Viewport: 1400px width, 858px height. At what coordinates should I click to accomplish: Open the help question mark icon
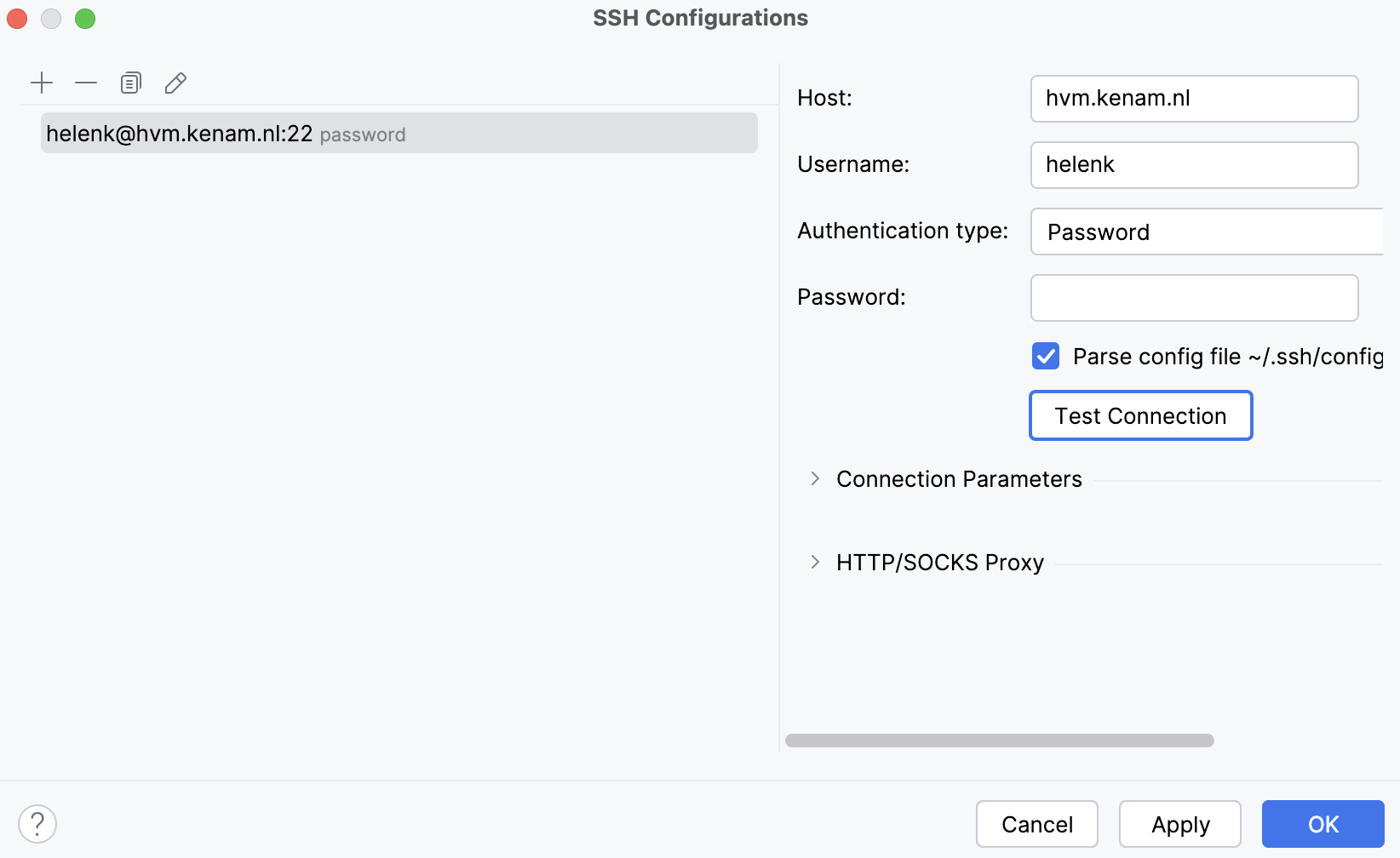(37, 822)
